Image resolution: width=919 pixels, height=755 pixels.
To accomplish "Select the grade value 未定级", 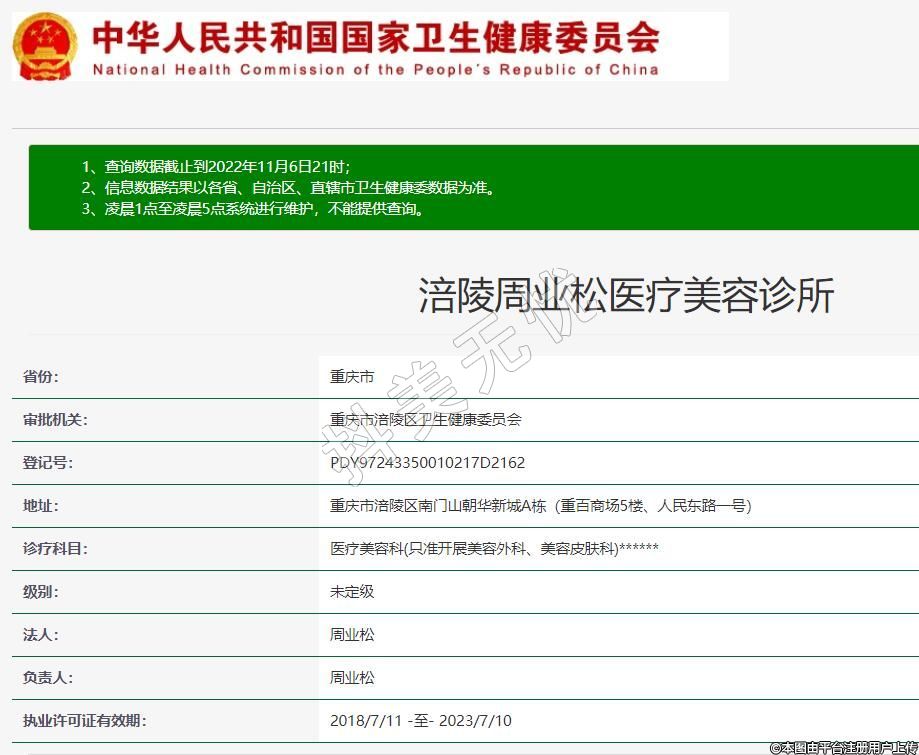I will tap(352, 592).
